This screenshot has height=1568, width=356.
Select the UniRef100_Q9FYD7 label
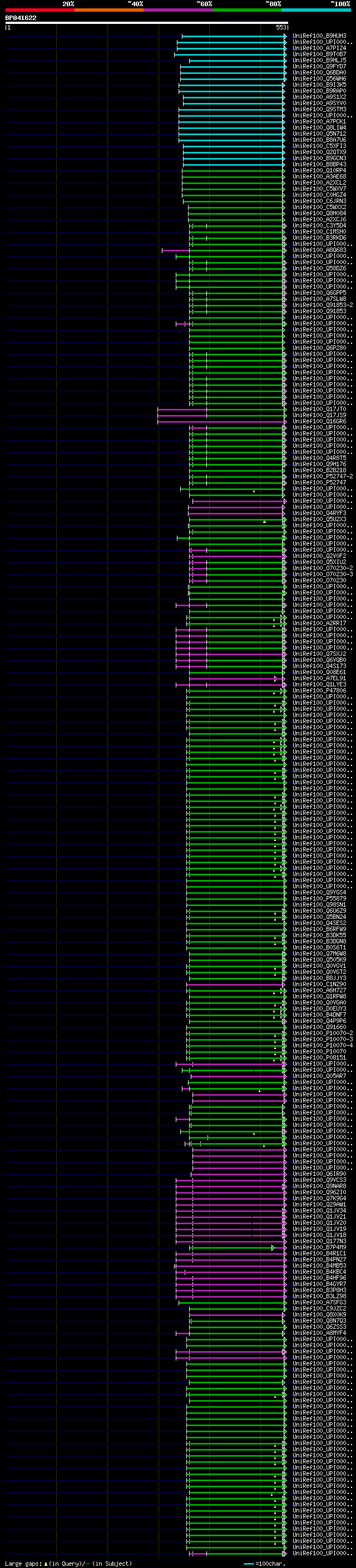pyautogui.click(x=319, y=66)
